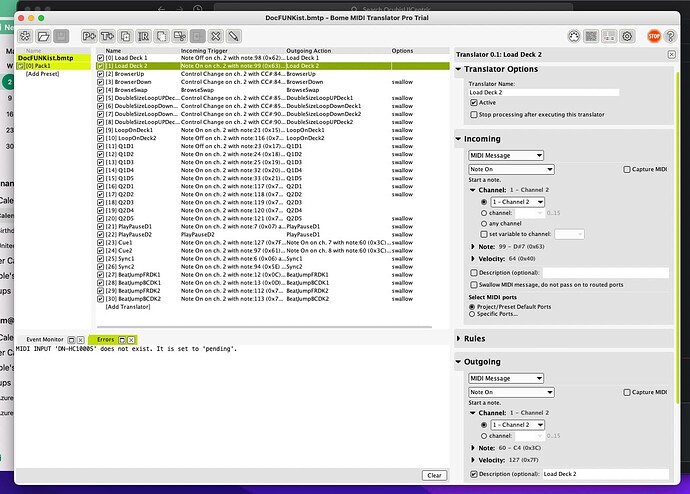Undock the Errors panel icon
Image resolution: width=690 pixels, height=494 pixels.
[x=122, y=340]
